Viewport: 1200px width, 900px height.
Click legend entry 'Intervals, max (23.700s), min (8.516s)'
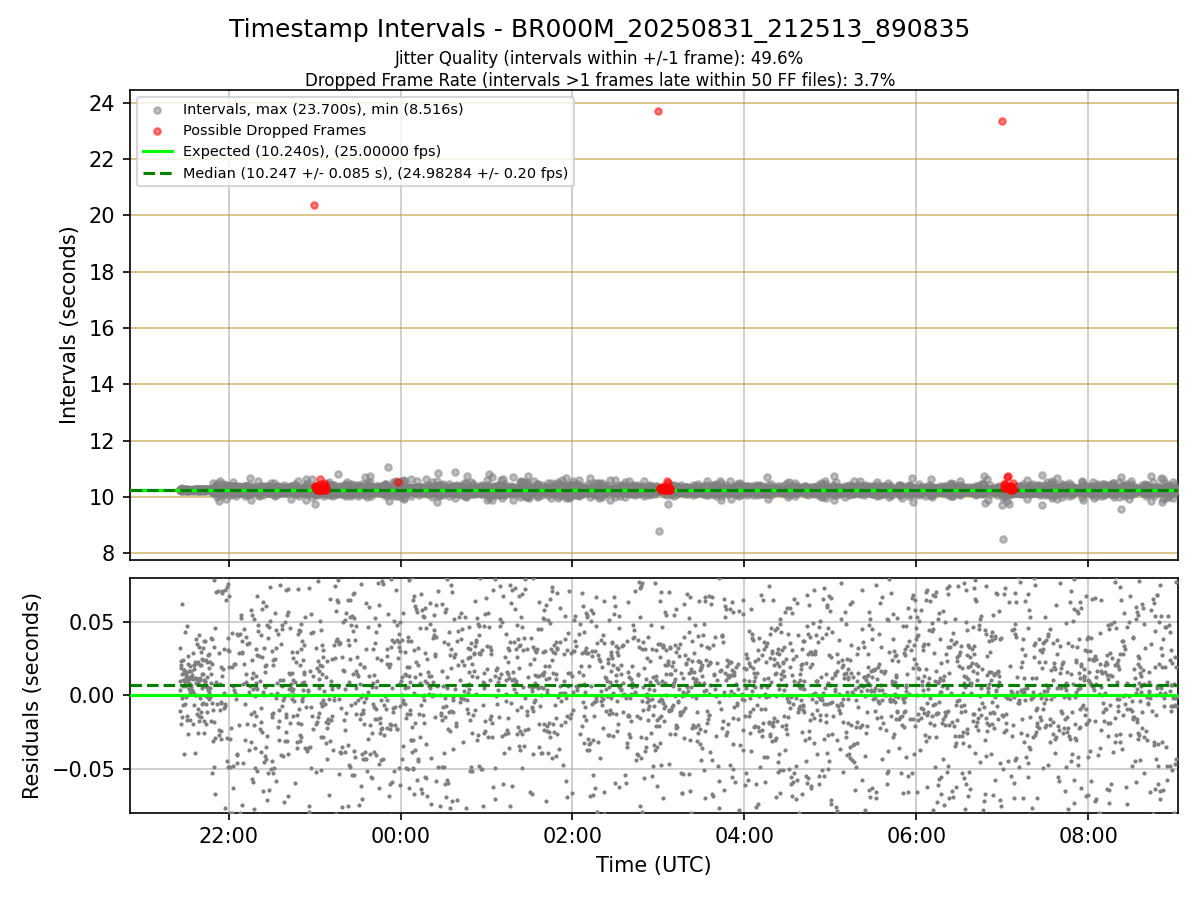click(323, 108)
